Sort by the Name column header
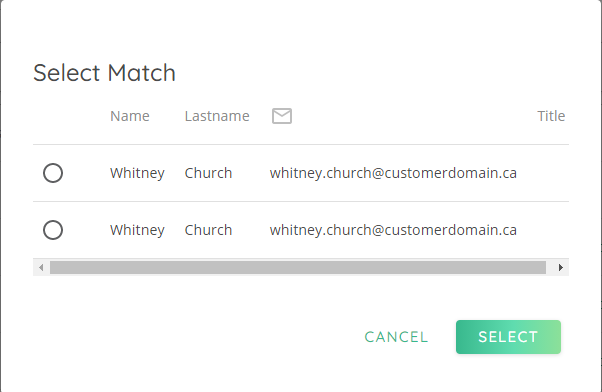The height and width of the screenshot is (392, 602). point(130,116)
